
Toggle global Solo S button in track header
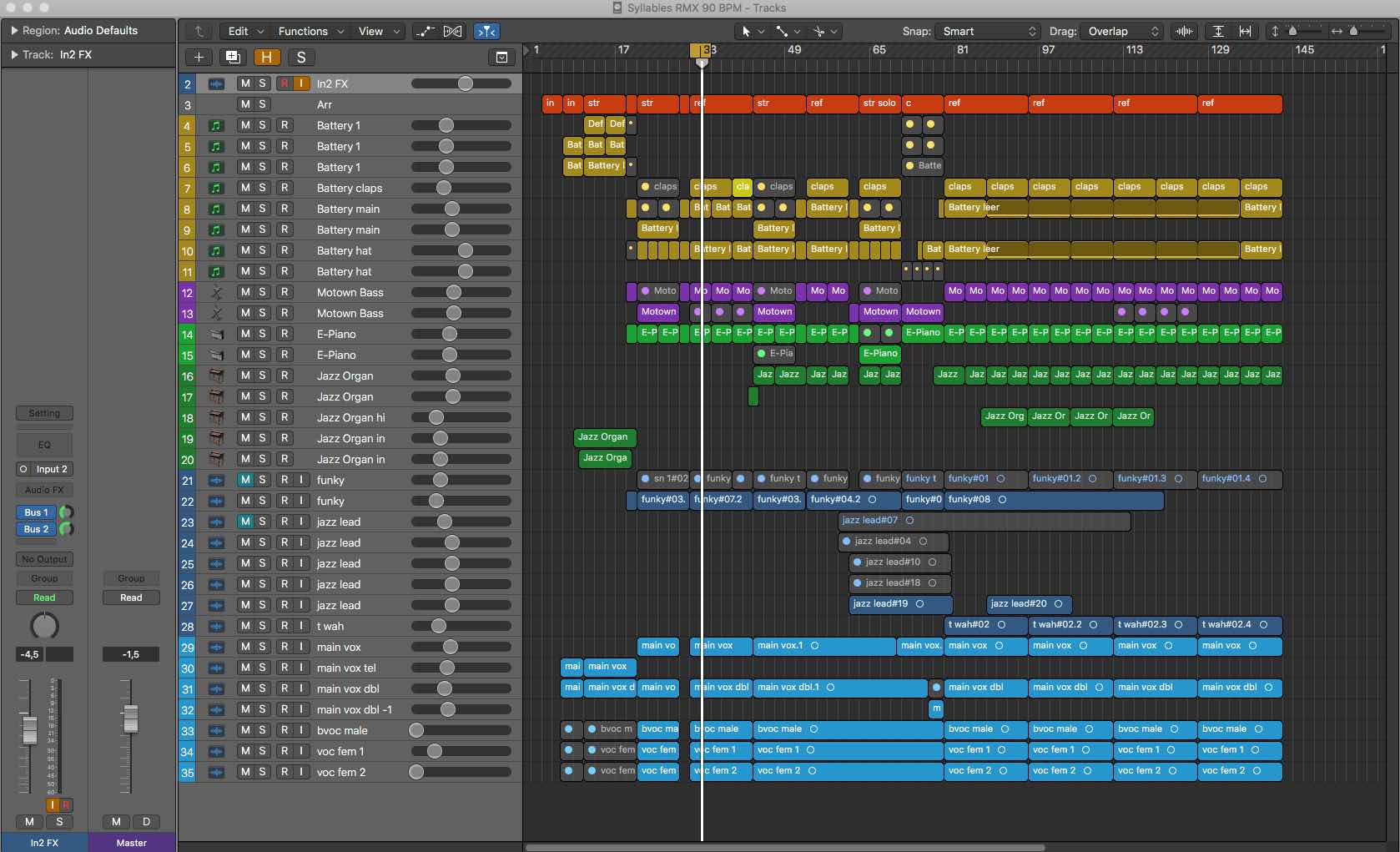click(x=301, y=57)
